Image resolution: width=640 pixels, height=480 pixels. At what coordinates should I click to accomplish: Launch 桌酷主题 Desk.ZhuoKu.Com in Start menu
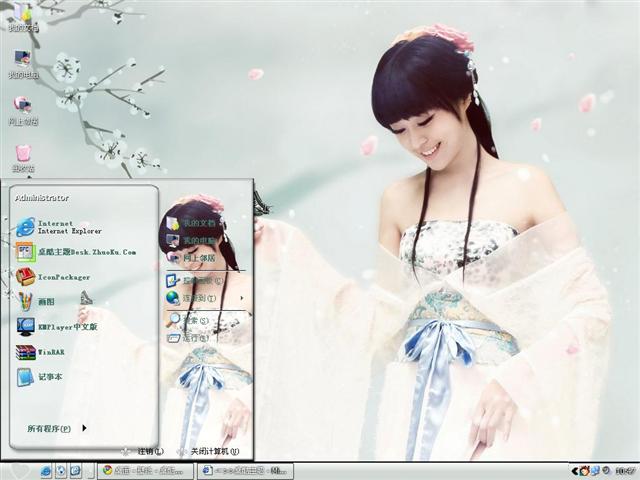[x=76, y=252]
